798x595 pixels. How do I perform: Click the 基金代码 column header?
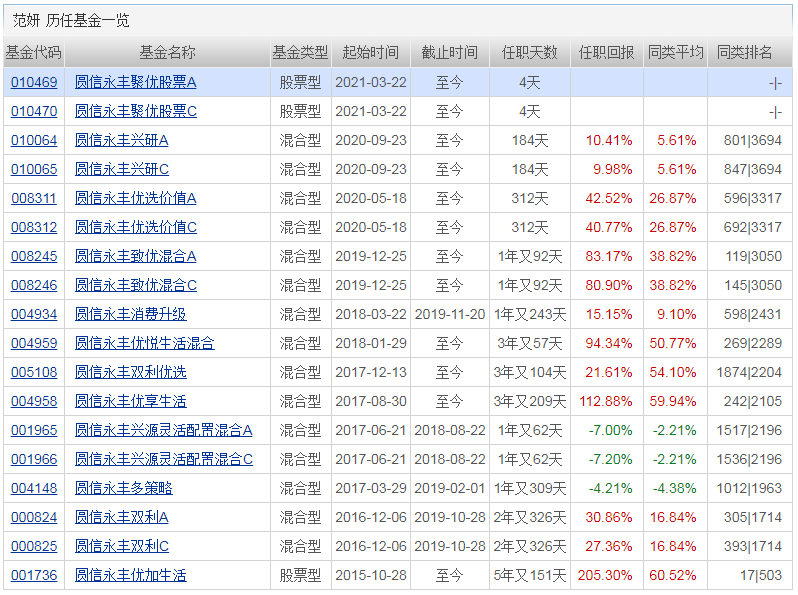[34, 52]
